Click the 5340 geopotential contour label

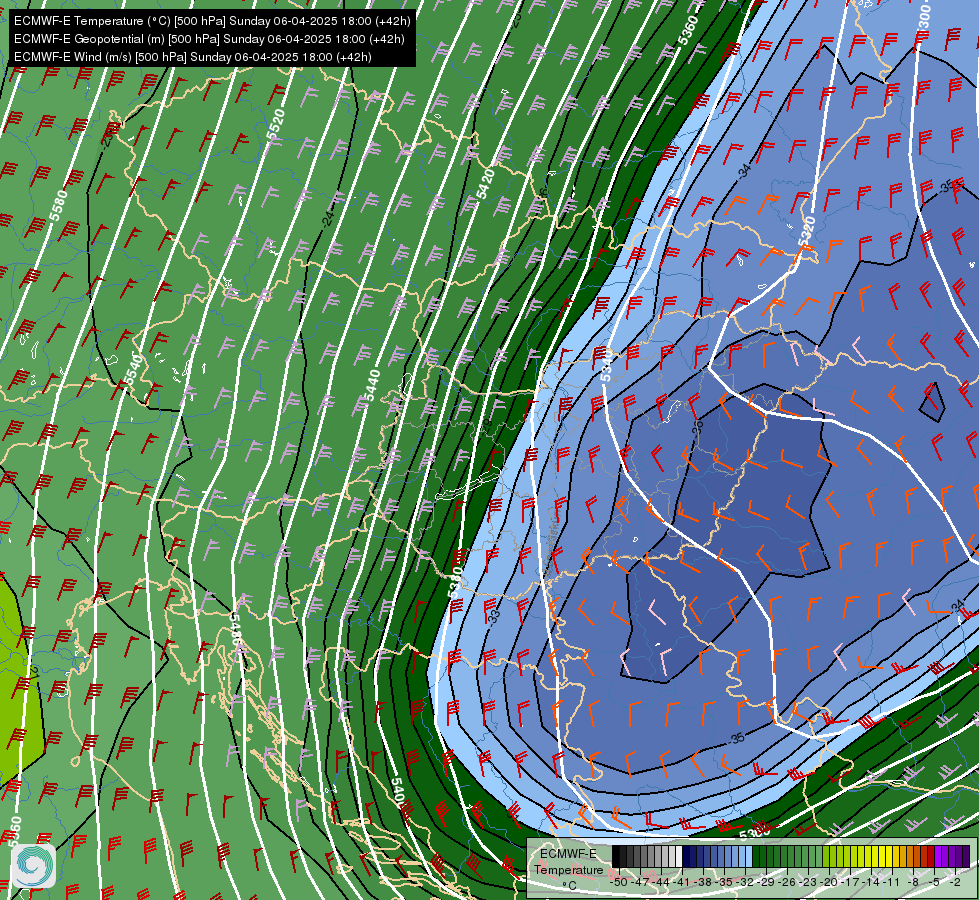(x=606, y=365)
